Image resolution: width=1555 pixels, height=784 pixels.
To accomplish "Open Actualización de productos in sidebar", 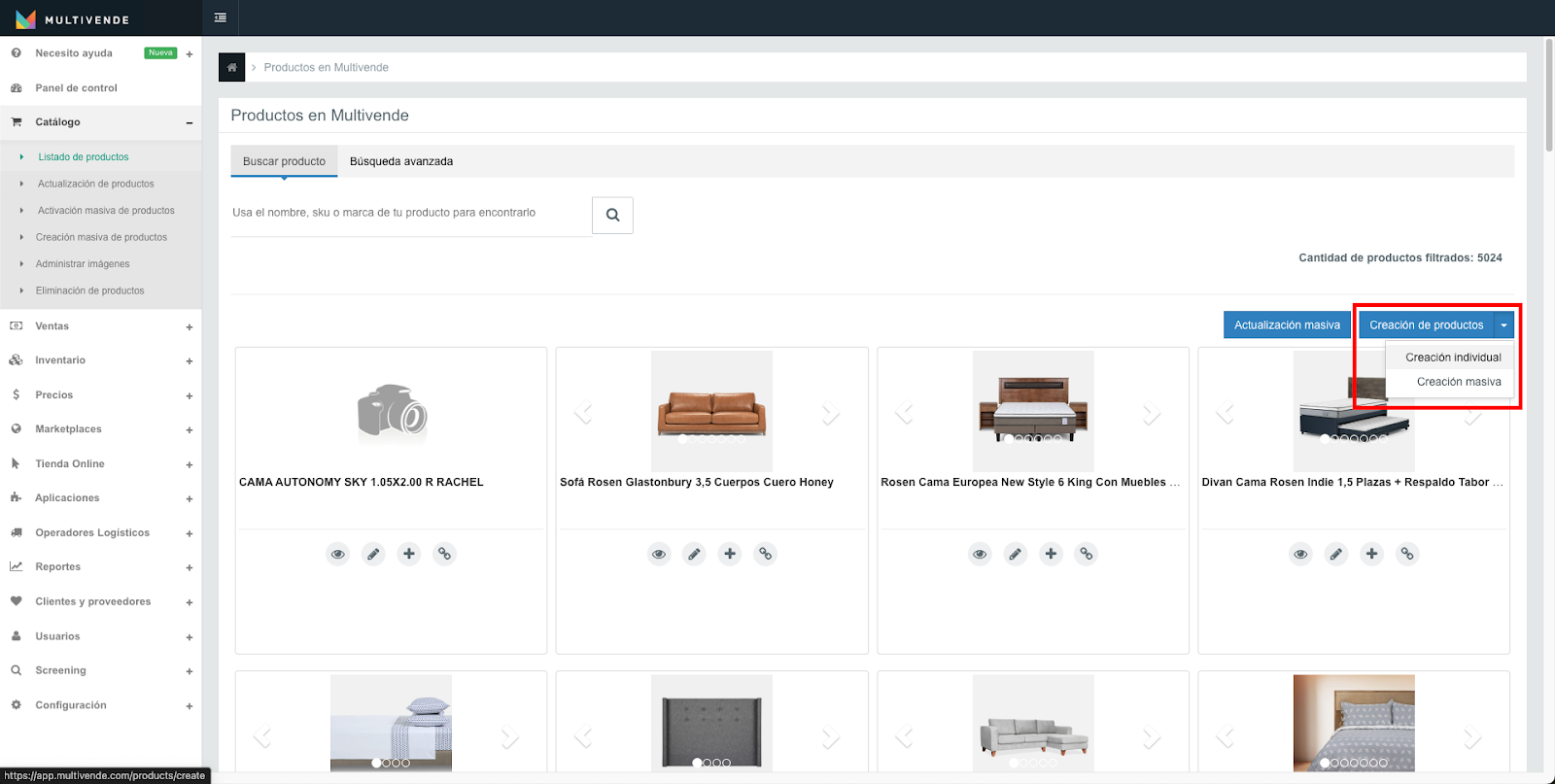I will tap(96, 184).
